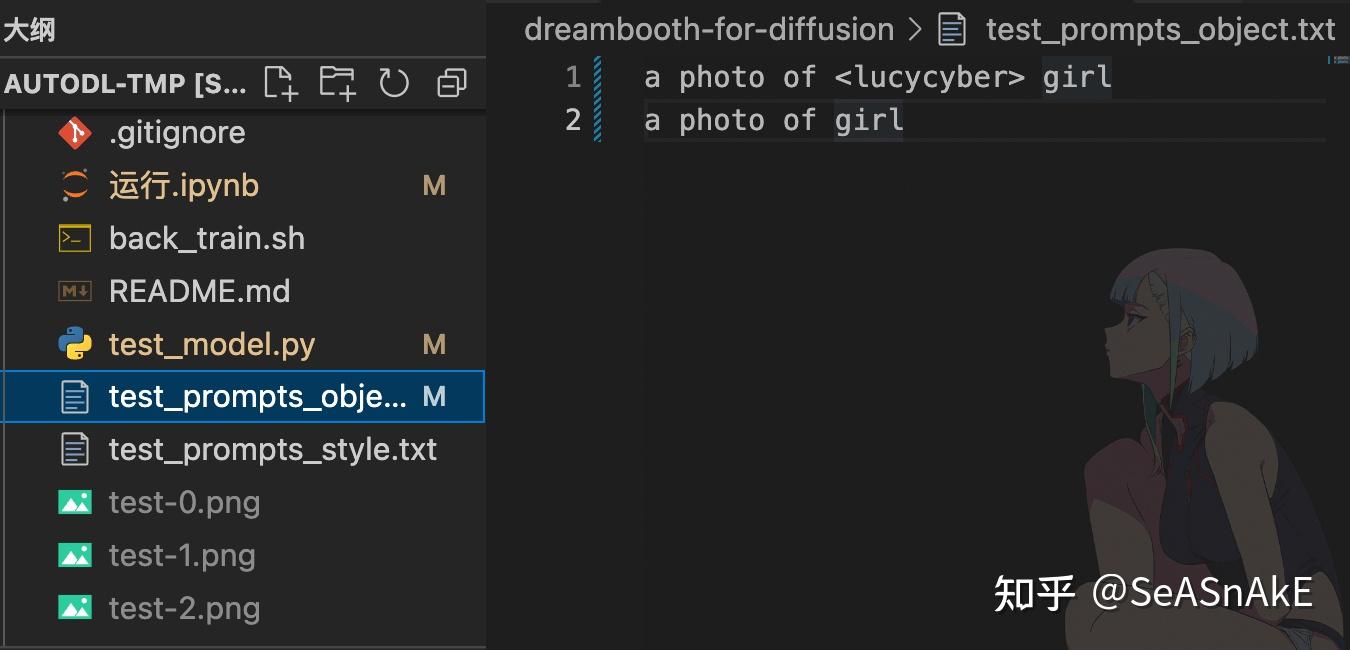This screenshot has height=650, width=1350.
Task: Click the test_prompts_object.txt breadcrumb item
Action: point(1160,29)
